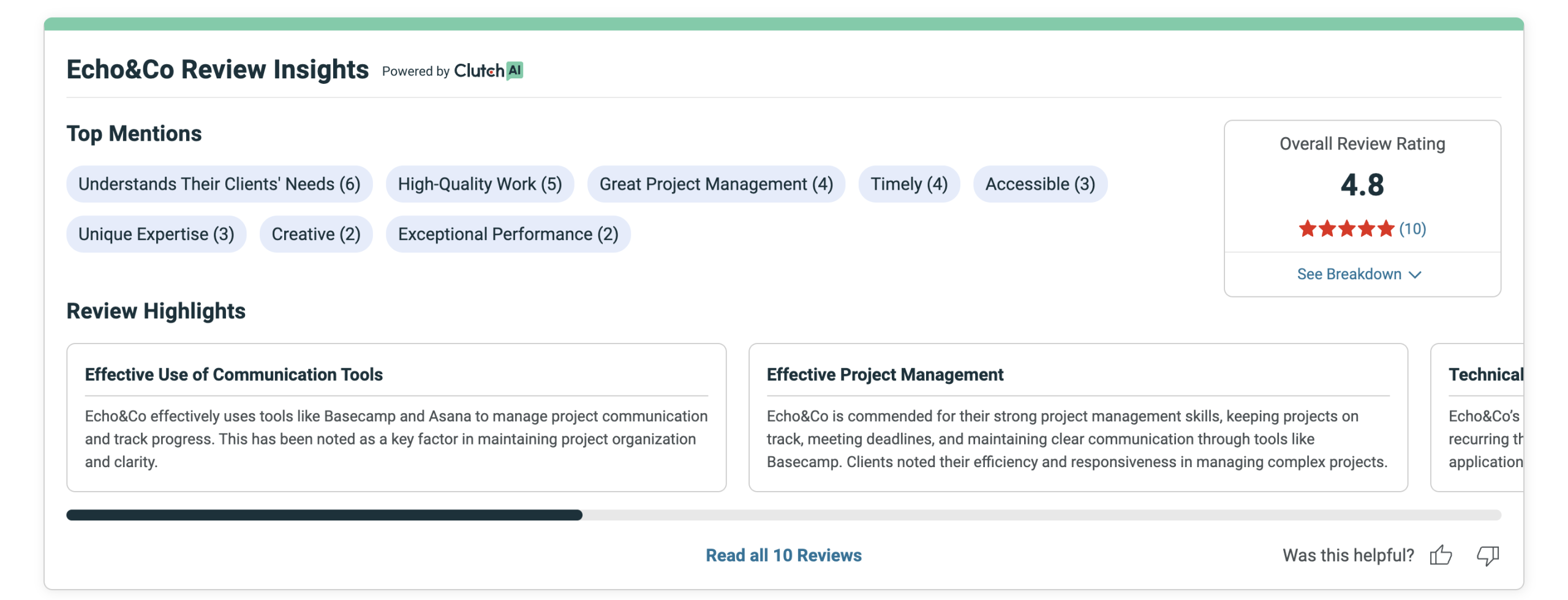Viewport: 1568px width, 600px height.
Task: Click the thumbs down icon
Action: tap(1487, 555)
